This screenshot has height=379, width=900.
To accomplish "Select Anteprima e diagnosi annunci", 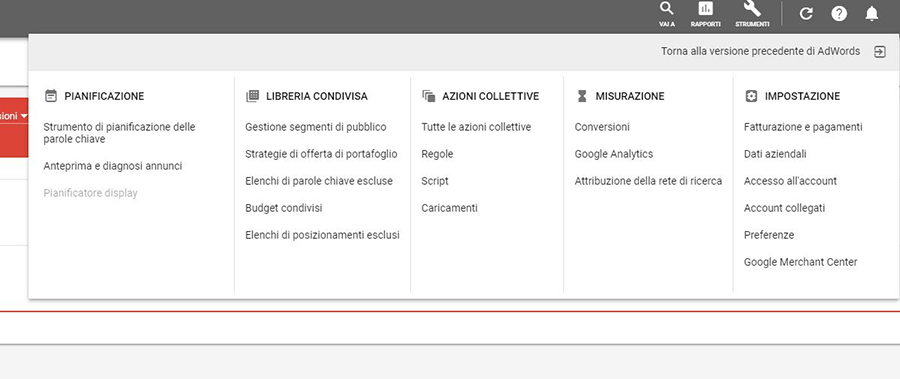I will click(x=112, y=166).
